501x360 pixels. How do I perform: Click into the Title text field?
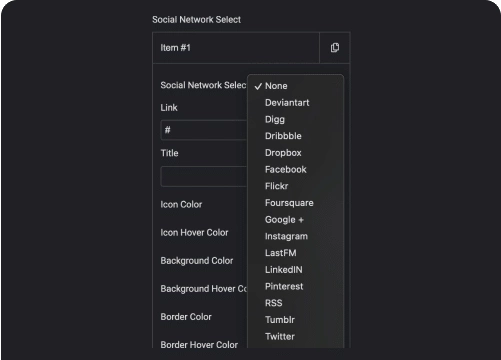(x=204, y=176)
